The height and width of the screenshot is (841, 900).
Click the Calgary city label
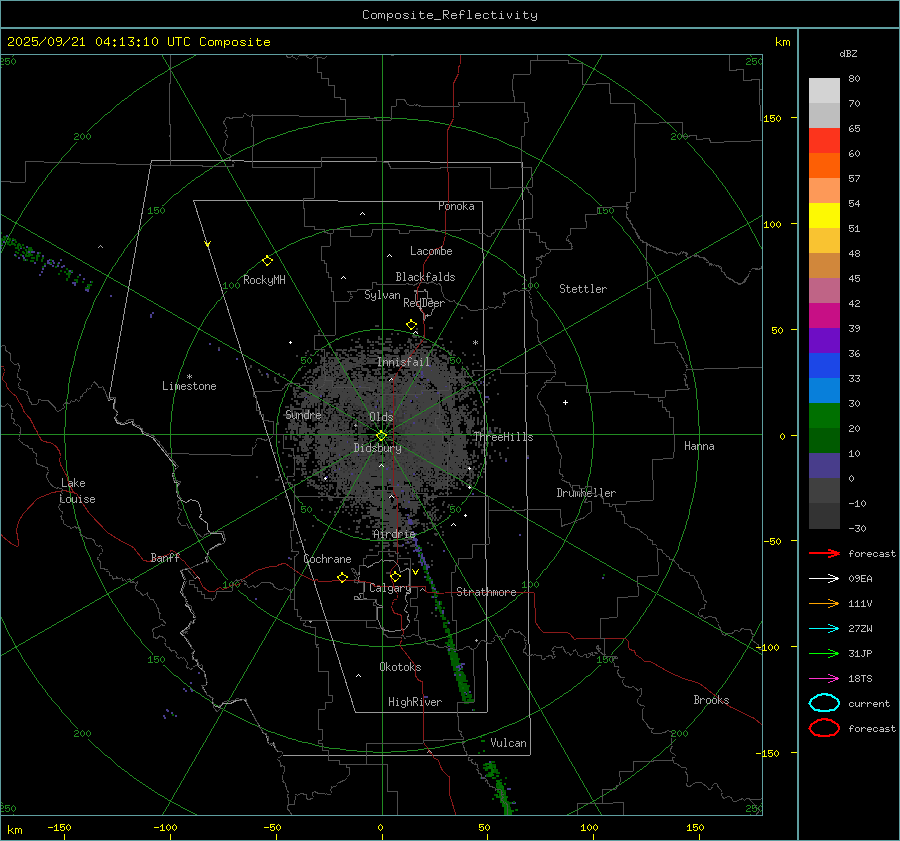[x=389, y=589]
